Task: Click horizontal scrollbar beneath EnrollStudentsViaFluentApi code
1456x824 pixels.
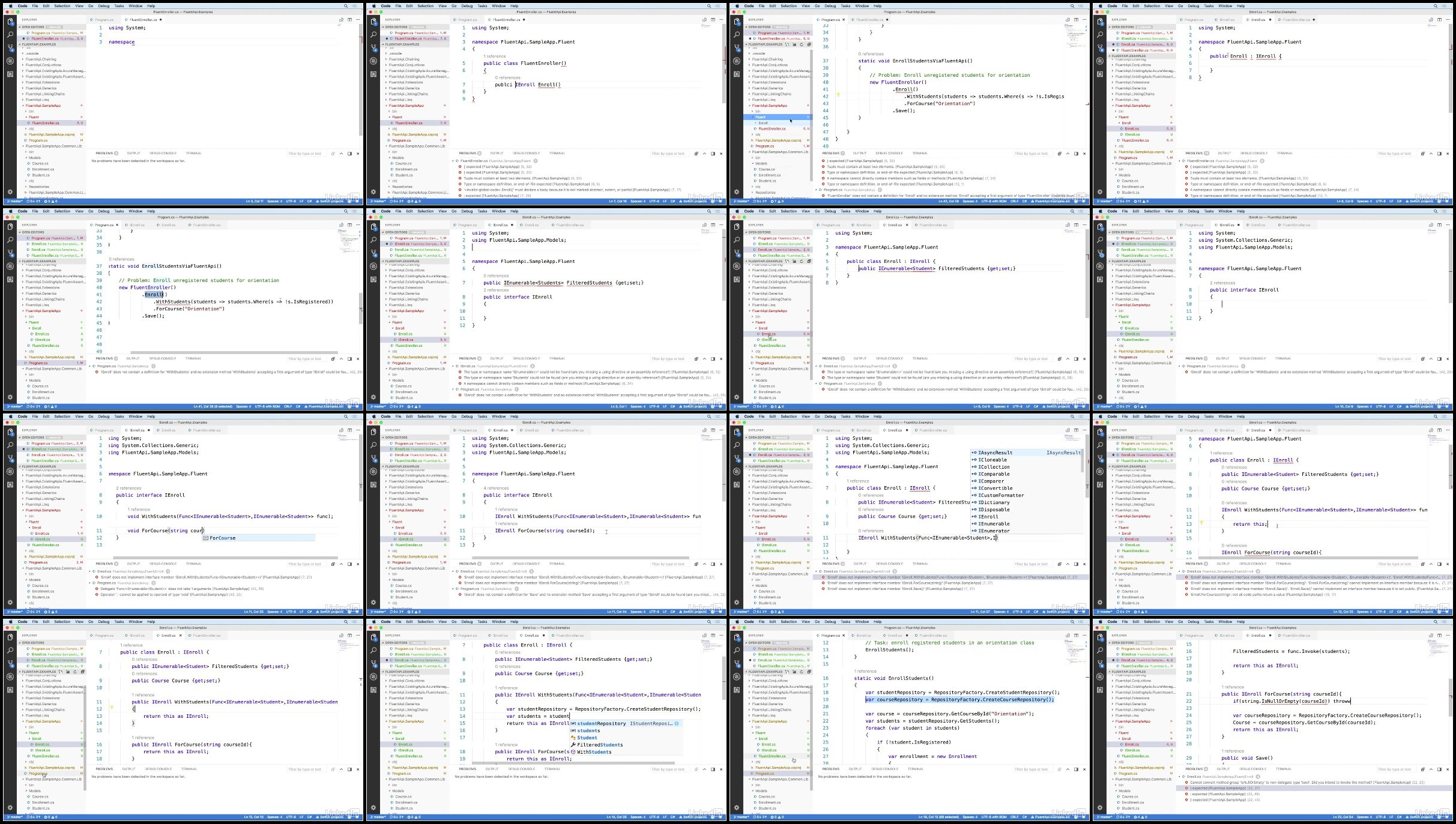Action: [234, 353]
